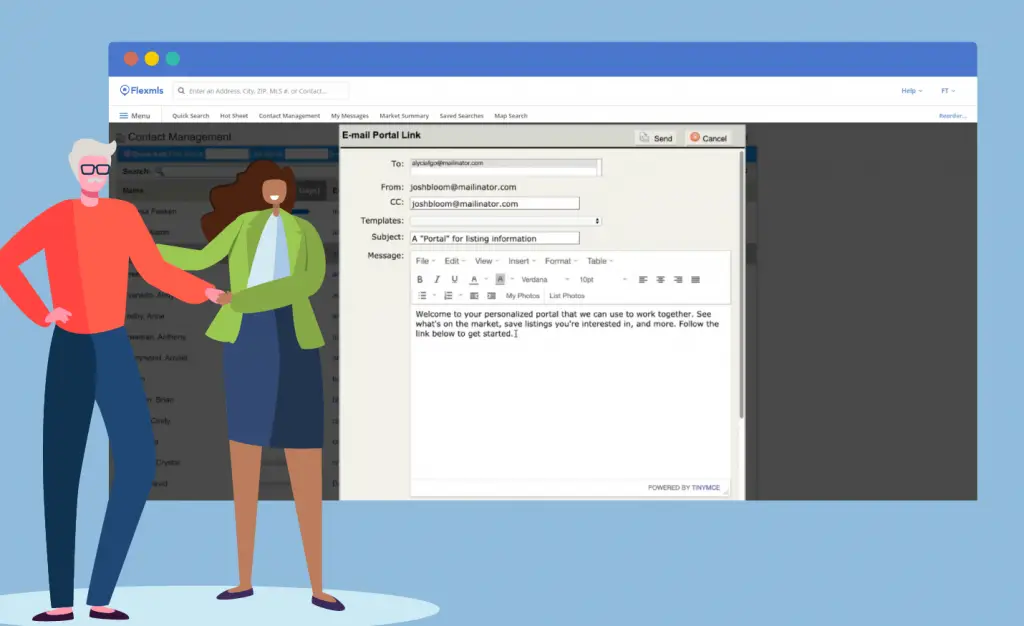Go to Contact Management tab
This screenshot has width=1024, height=626.
coord(289,116)
